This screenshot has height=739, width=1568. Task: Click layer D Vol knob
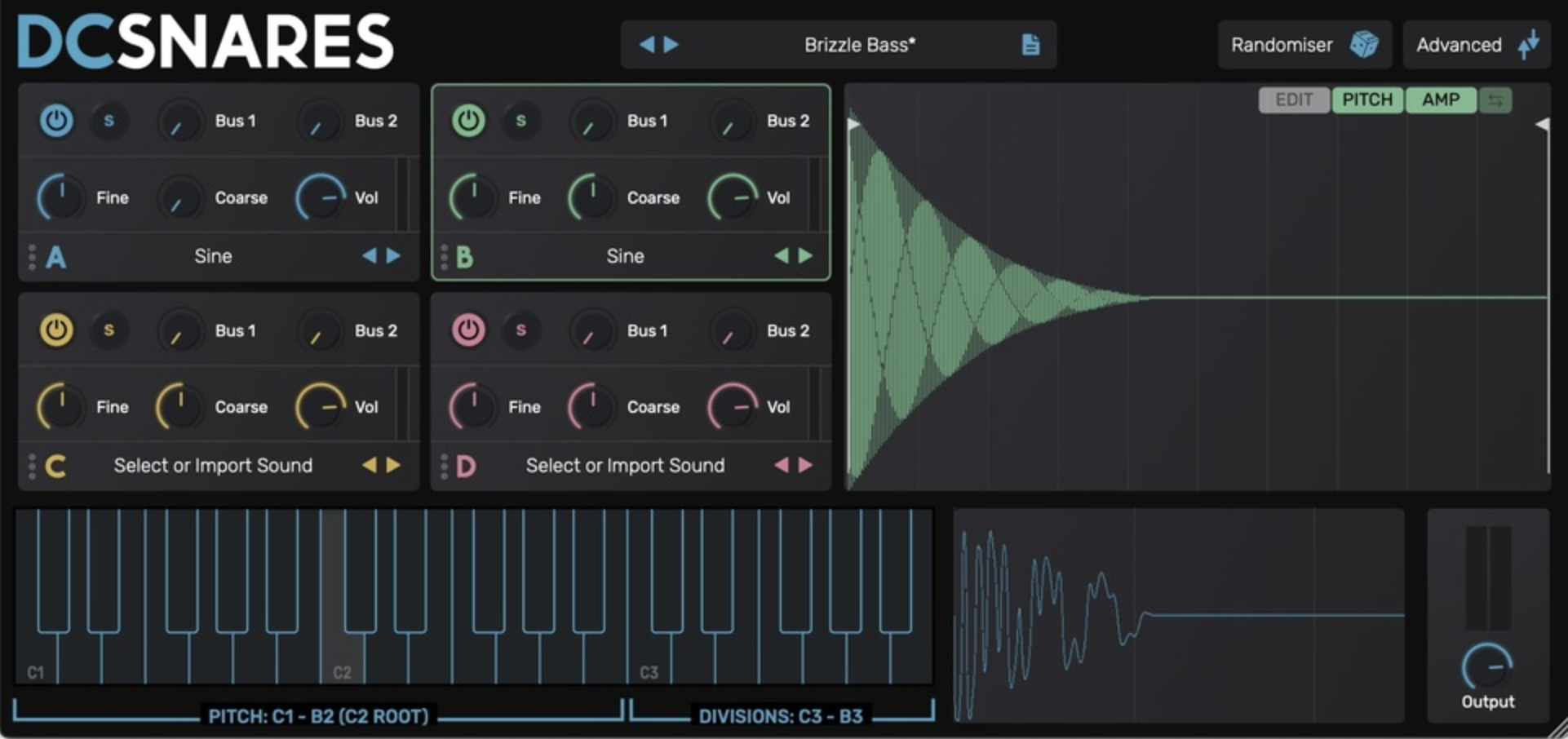[733, 406]
